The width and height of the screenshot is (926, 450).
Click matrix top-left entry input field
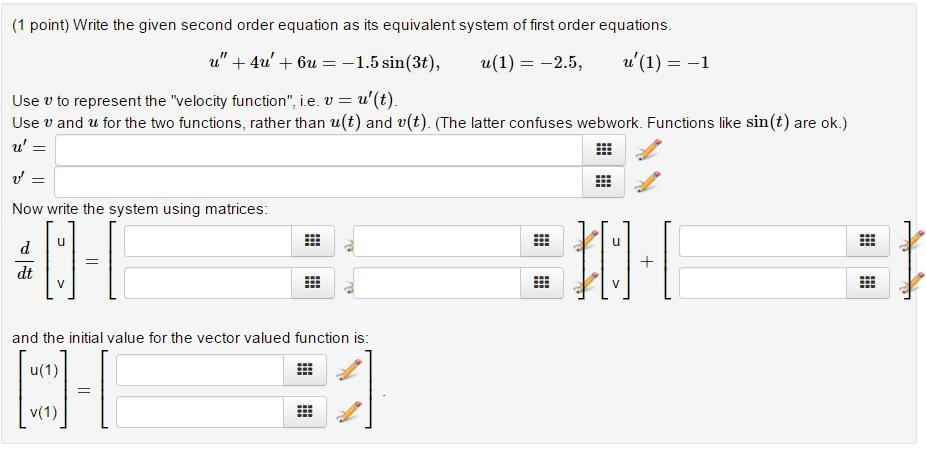(x=208, y=241)
